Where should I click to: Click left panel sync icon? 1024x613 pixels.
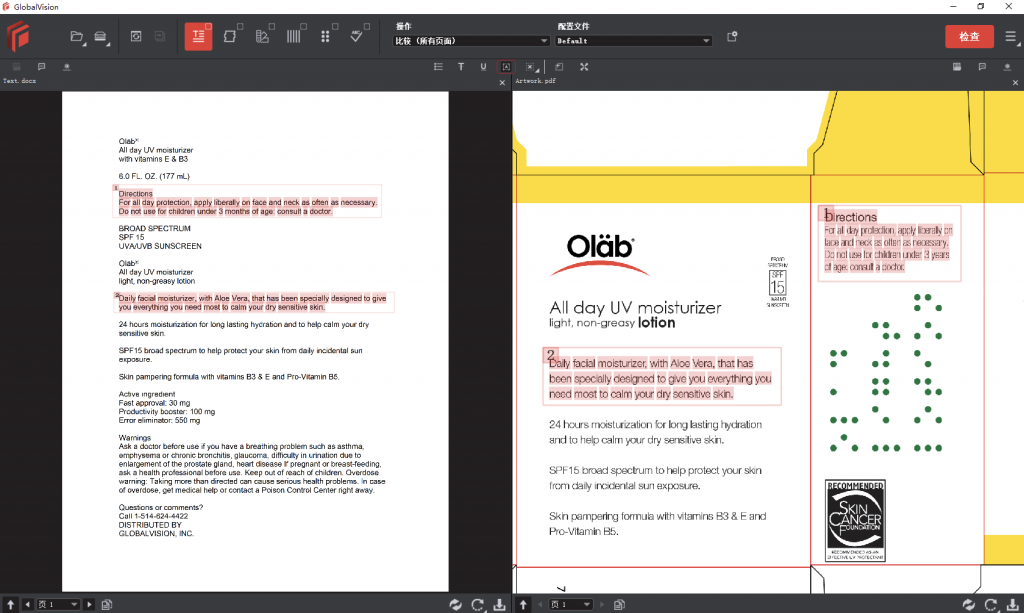click(x=455, y=605)
